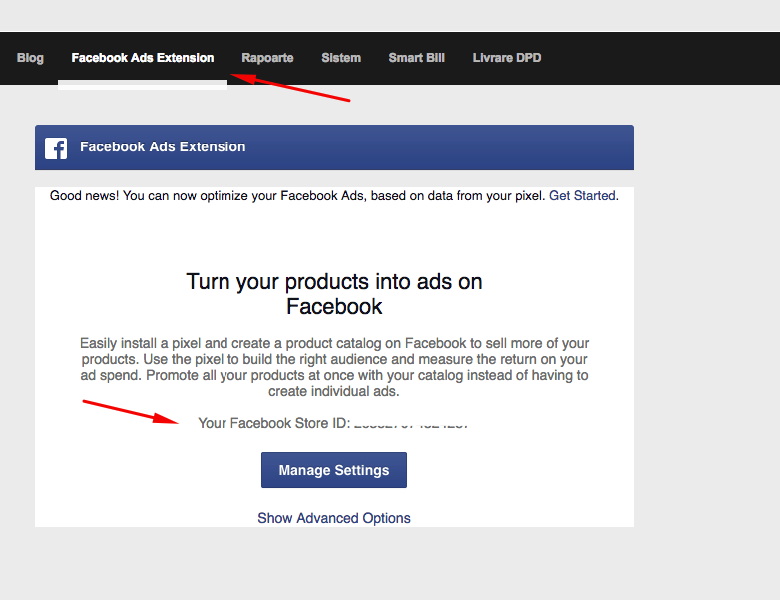Expand Show Advanced Options
This screenshot has height=600, width=780.
334,518
